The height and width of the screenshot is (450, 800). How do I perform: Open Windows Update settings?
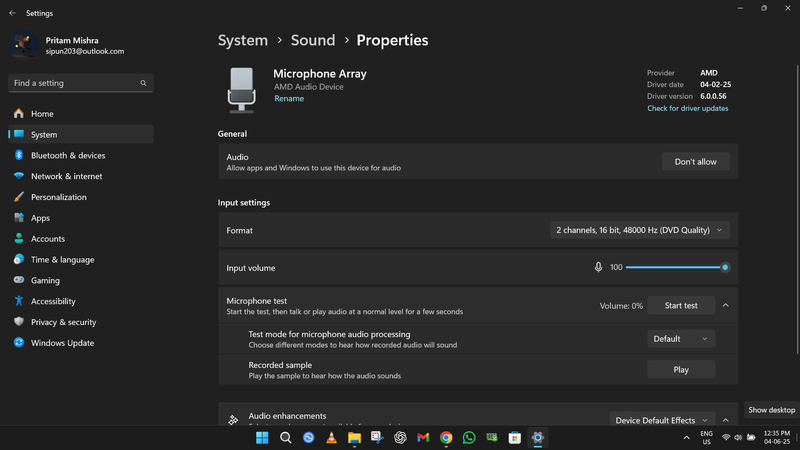tap(81, 343)
